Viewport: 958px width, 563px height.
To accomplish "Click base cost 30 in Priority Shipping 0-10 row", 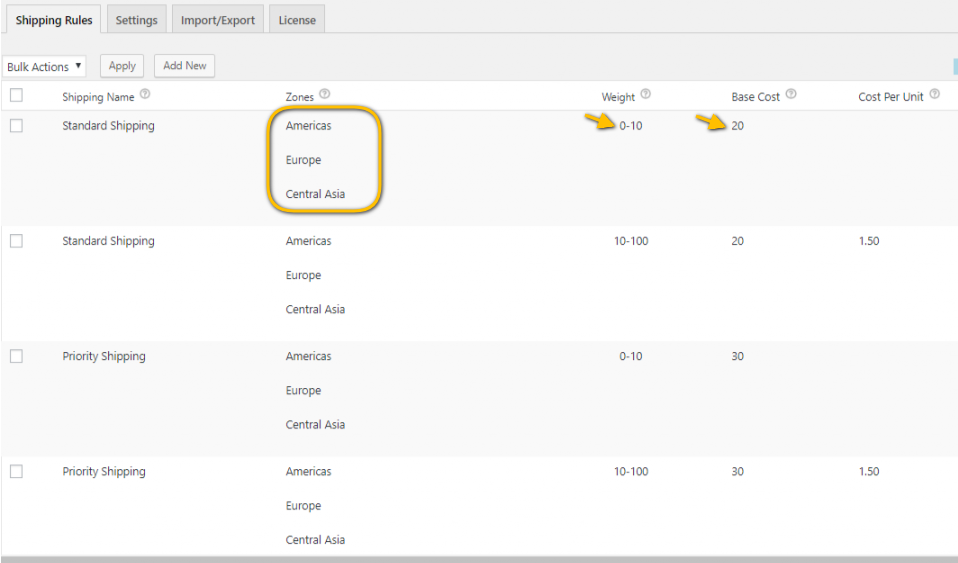I will point(737,356).
